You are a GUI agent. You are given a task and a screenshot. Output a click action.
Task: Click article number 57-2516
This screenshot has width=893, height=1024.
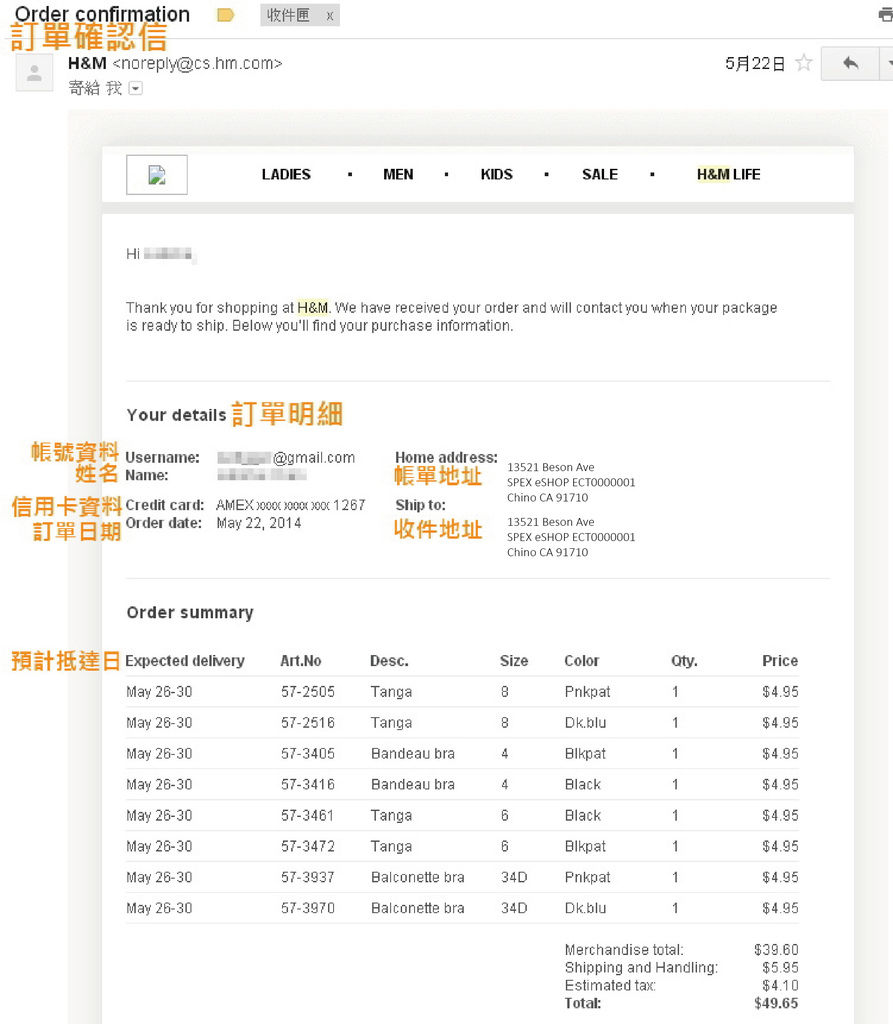click(x=308, y=723)
